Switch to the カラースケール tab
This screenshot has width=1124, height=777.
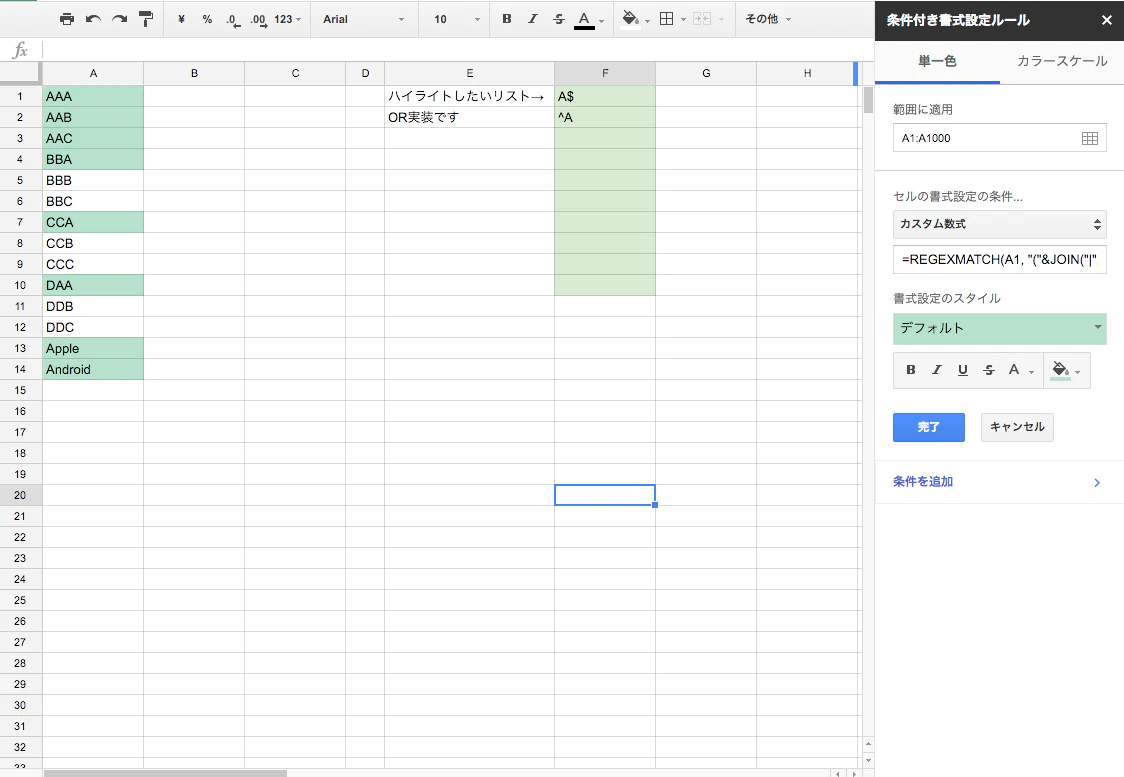pyautogui.click(x=1062, y=62)
